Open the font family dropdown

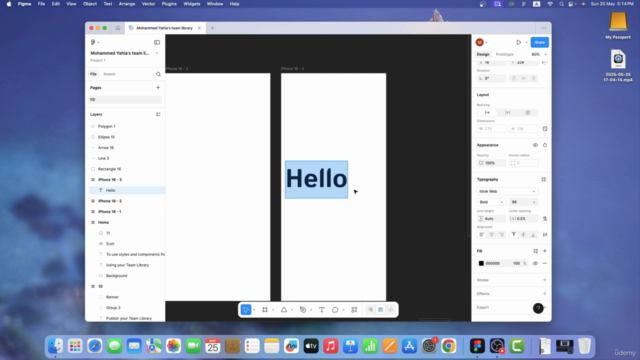point(507,191)
